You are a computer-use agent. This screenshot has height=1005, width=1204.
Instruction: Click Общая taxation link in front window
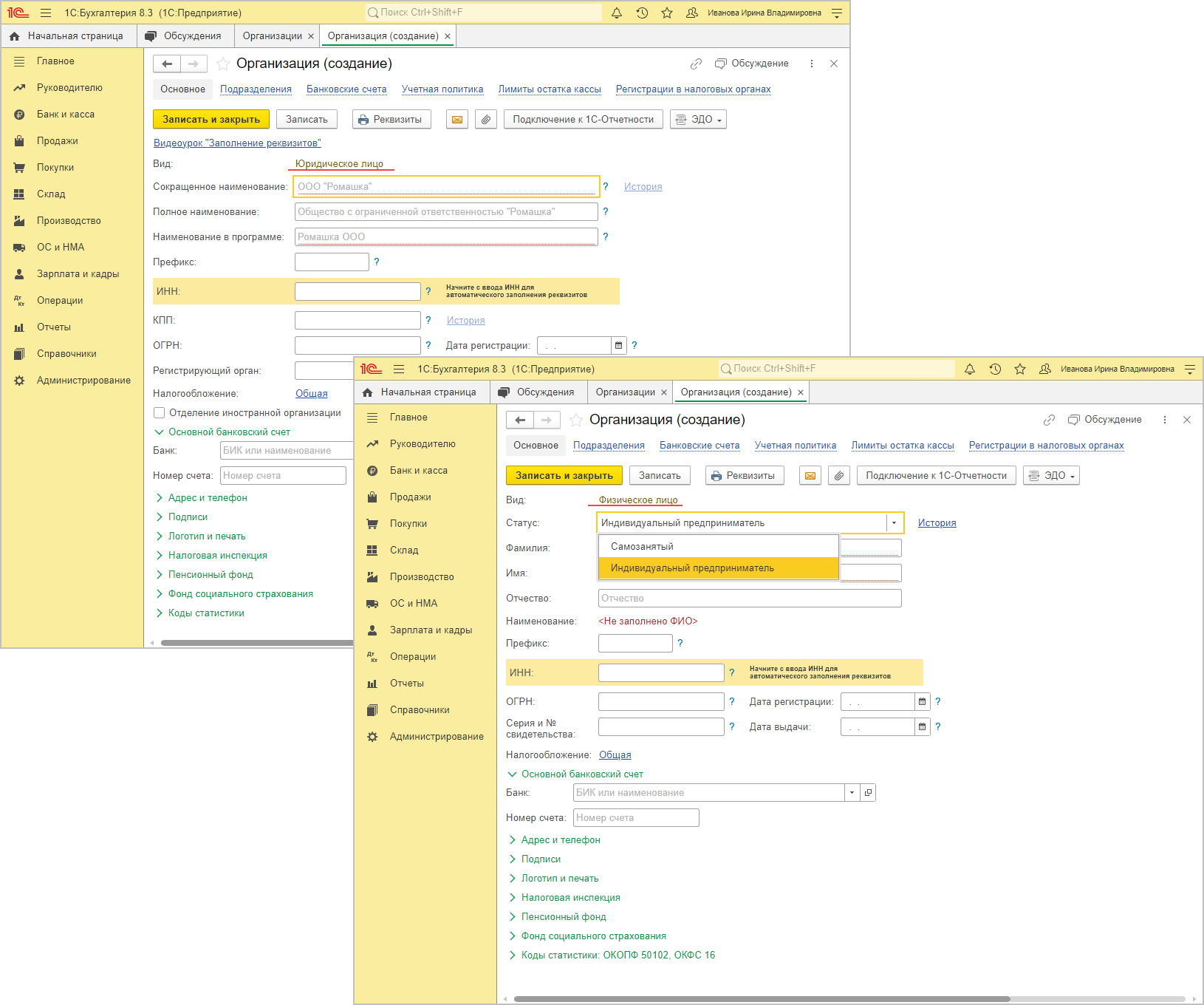[x=615, y=754]
